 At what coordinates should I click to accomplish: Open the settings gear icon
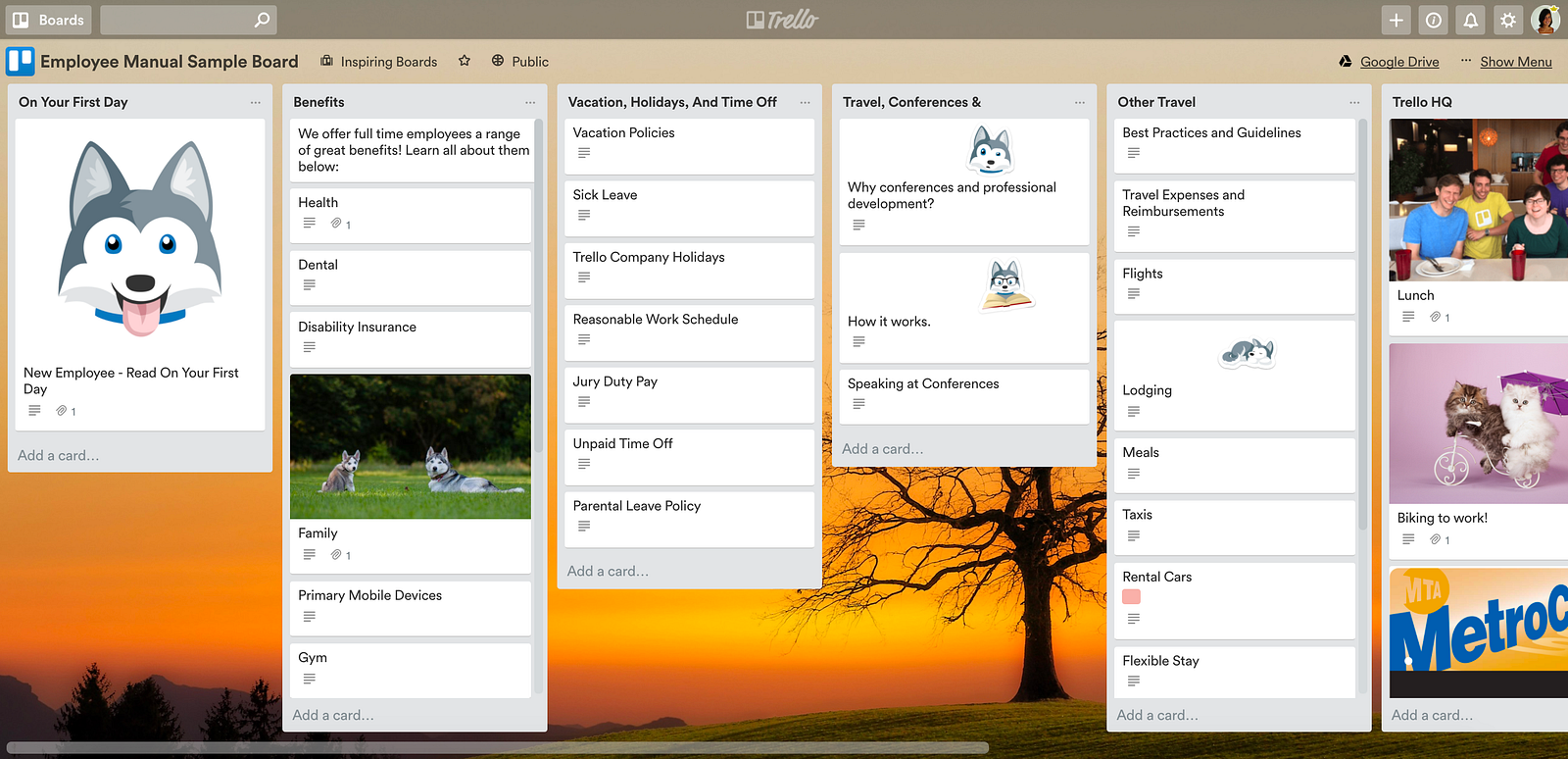click(1508, 20)
